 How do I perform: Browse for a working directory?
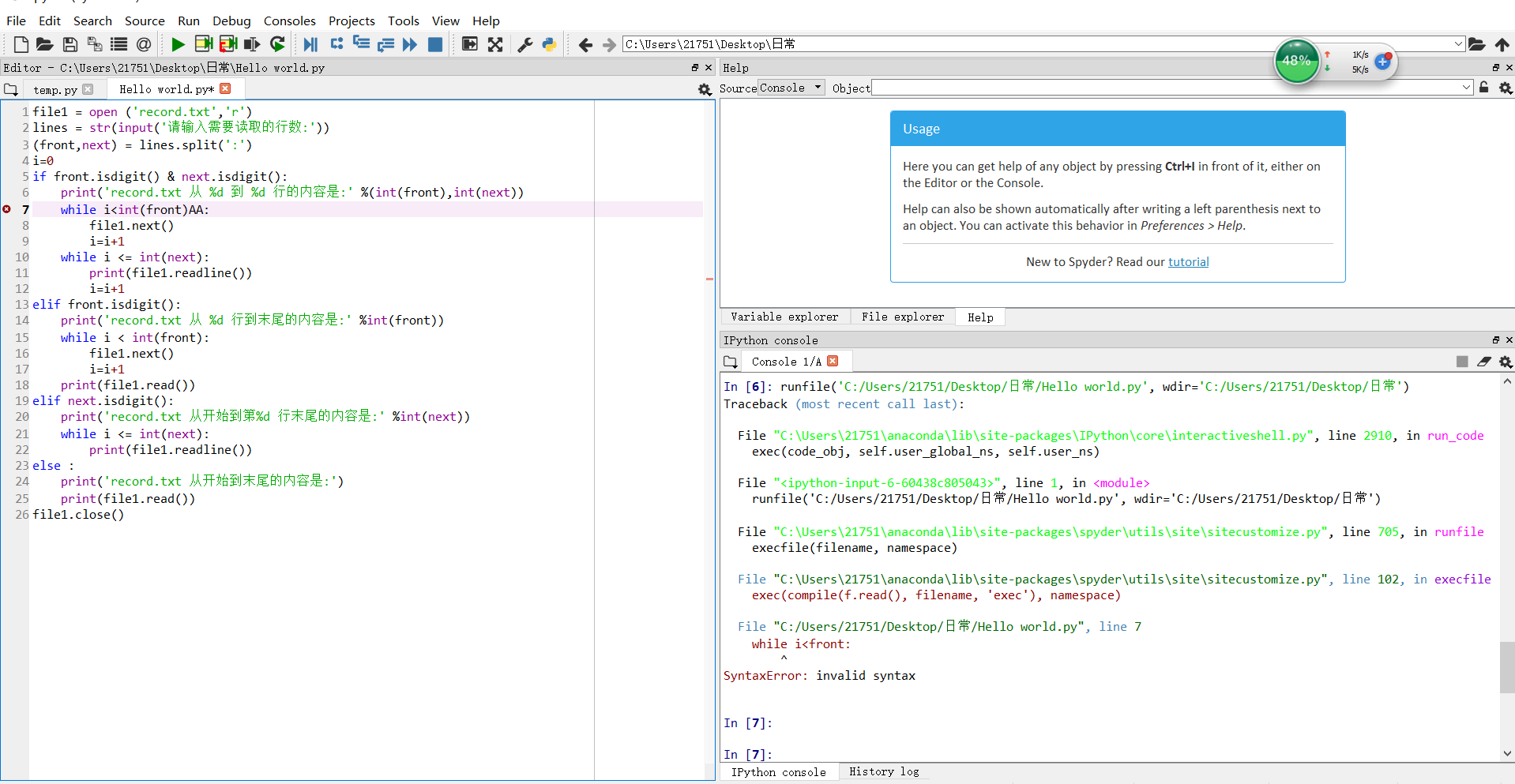click(1477, 44)
